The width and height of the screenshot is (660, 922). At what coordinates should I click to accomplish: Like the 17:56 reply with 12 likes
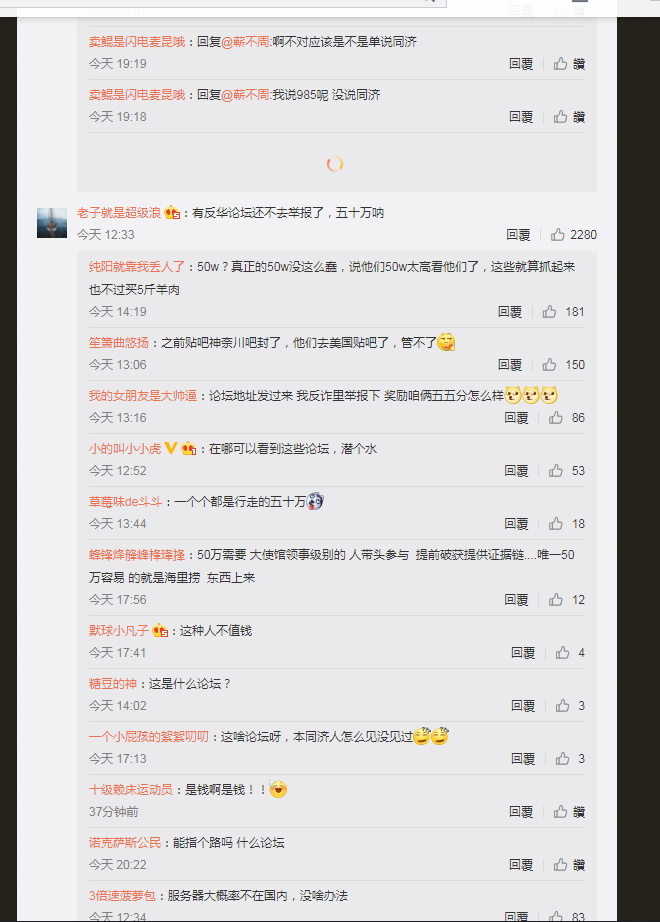point(567,600)
